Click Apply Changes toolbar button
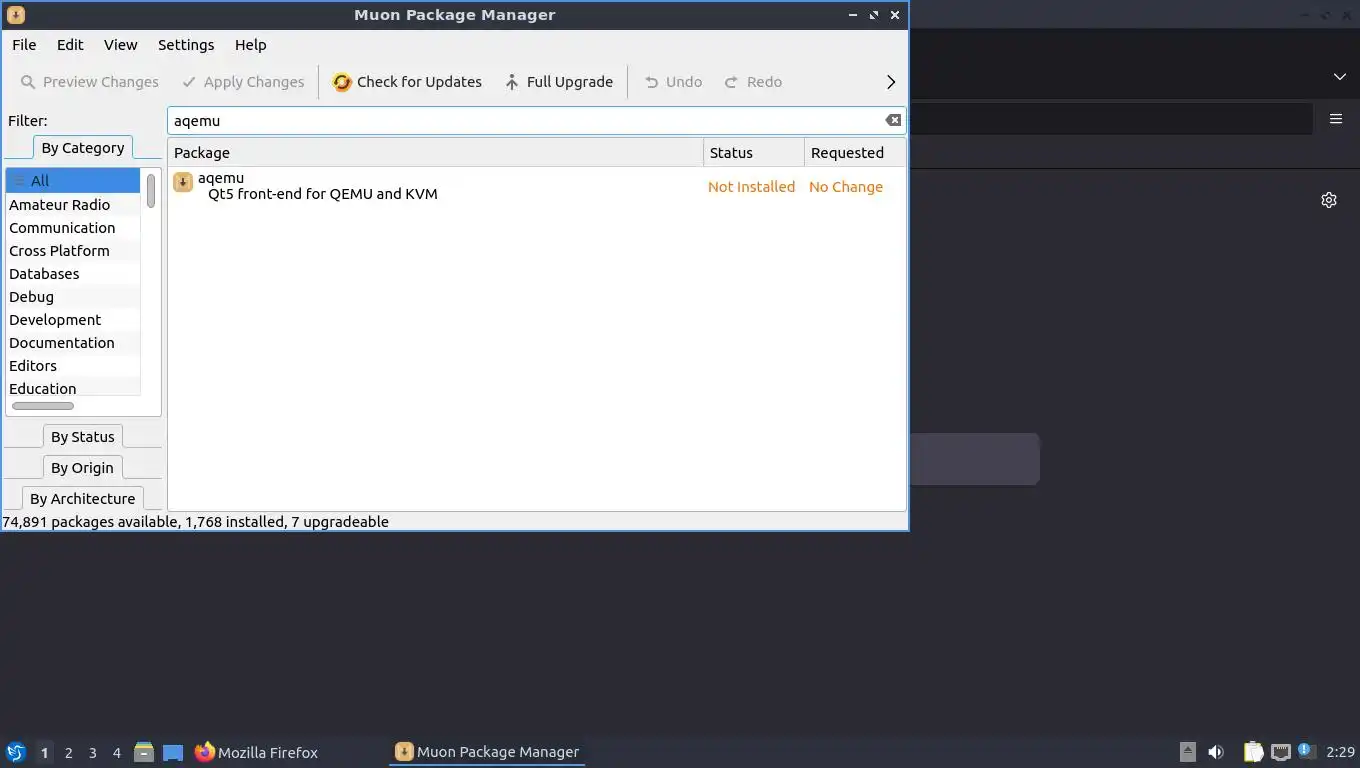 (x=243, y=82)
